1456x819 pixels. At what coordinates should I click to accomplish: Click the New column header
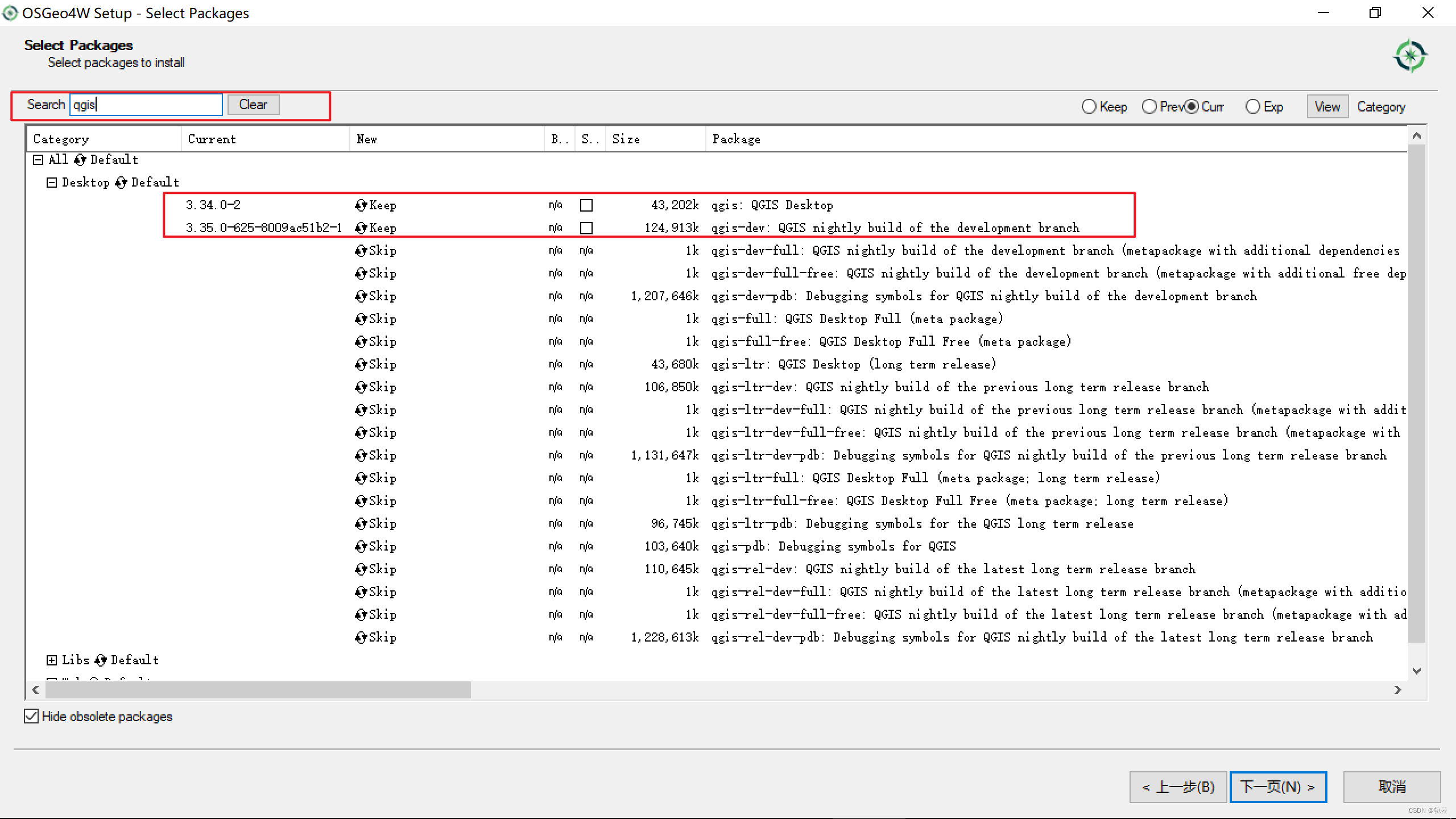click(447, 139)
